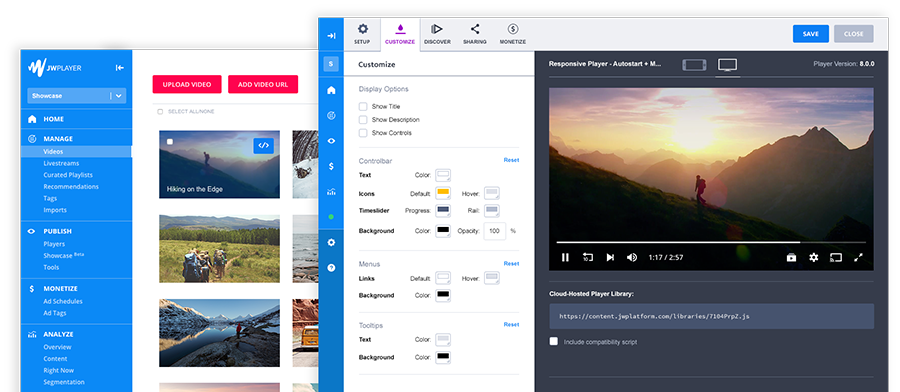Open the mountain lake reflection video thumbnail

click(x=219, y=333)
